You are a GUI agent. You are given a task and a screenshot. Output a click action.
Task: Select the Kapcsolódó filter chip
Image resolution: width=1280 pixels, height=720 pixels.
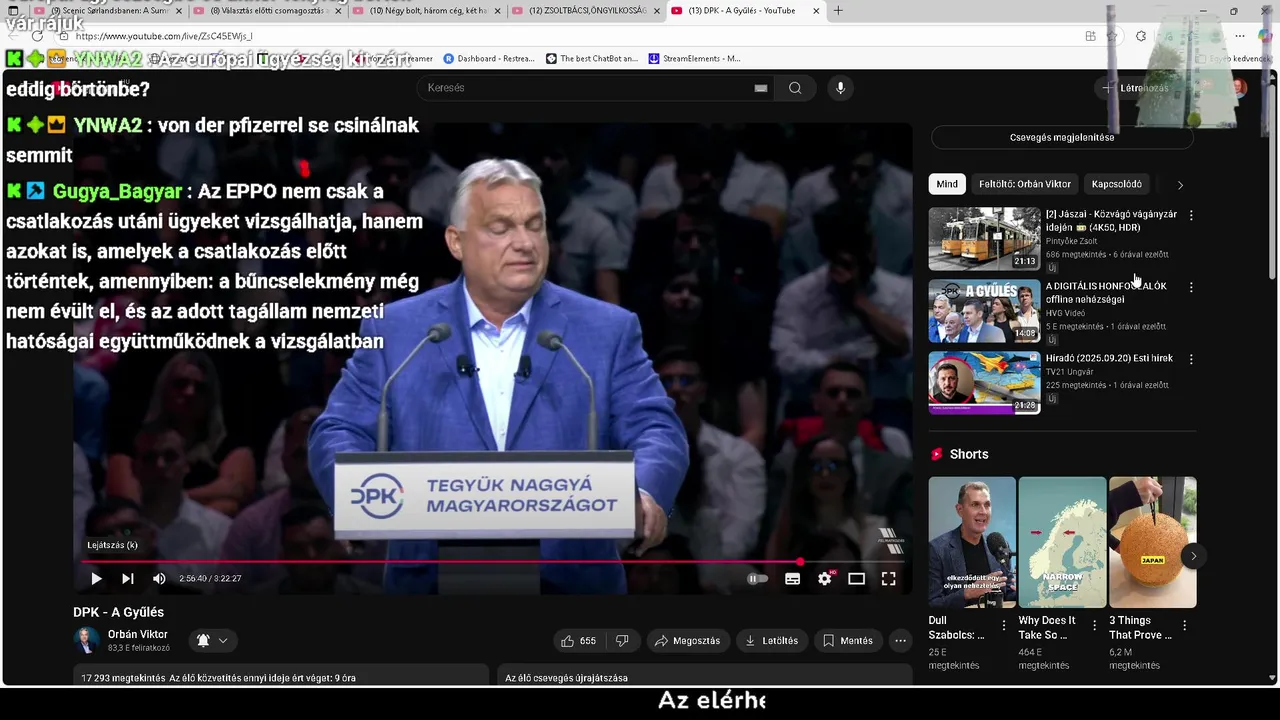point(1117,184)
